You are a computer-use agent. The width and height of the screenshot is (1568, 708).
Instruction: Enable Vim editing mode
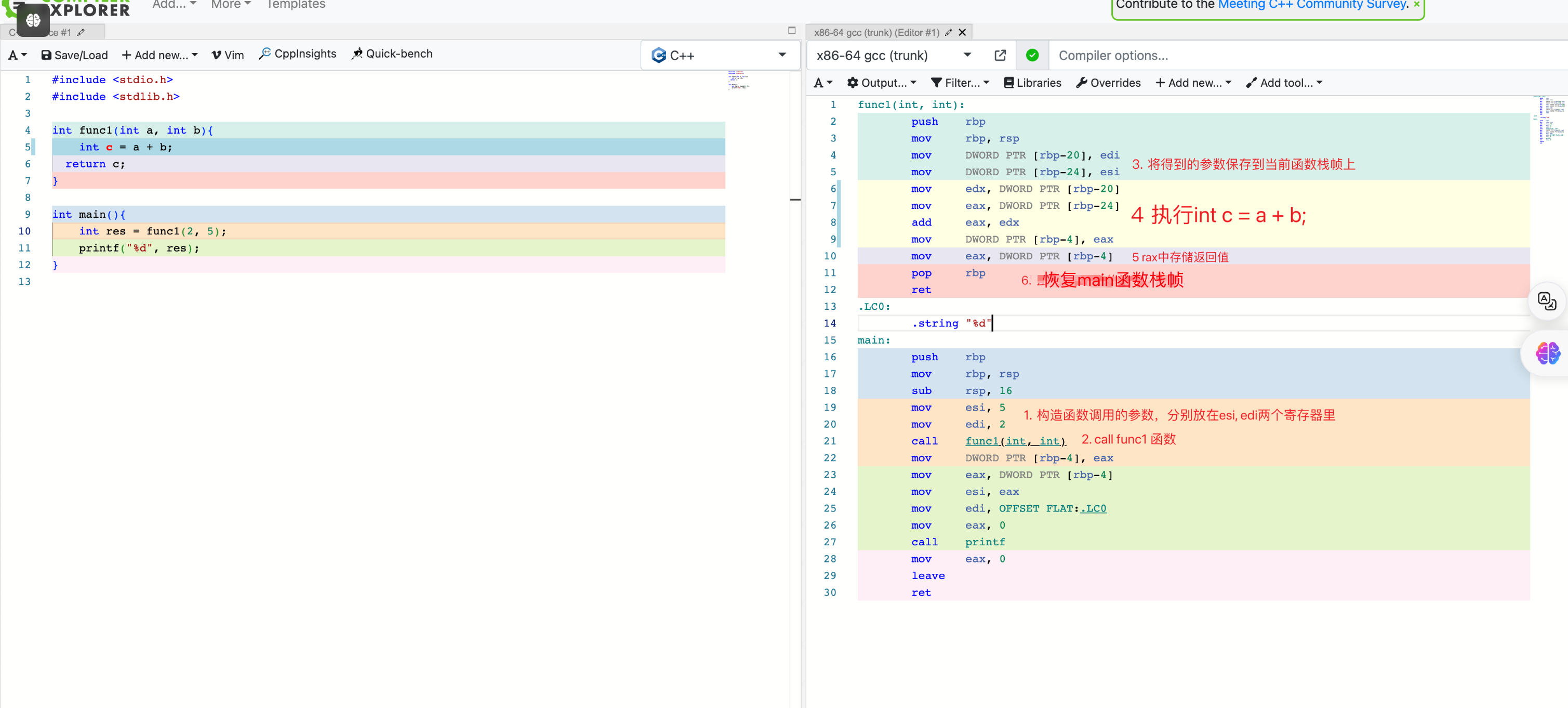click(228, 55)
